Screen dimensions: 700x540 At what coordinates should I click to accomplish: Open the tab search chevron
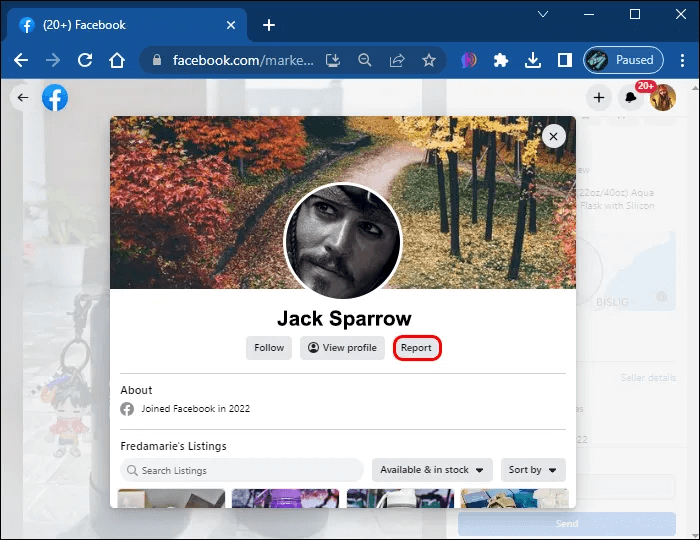click(543, 14)
